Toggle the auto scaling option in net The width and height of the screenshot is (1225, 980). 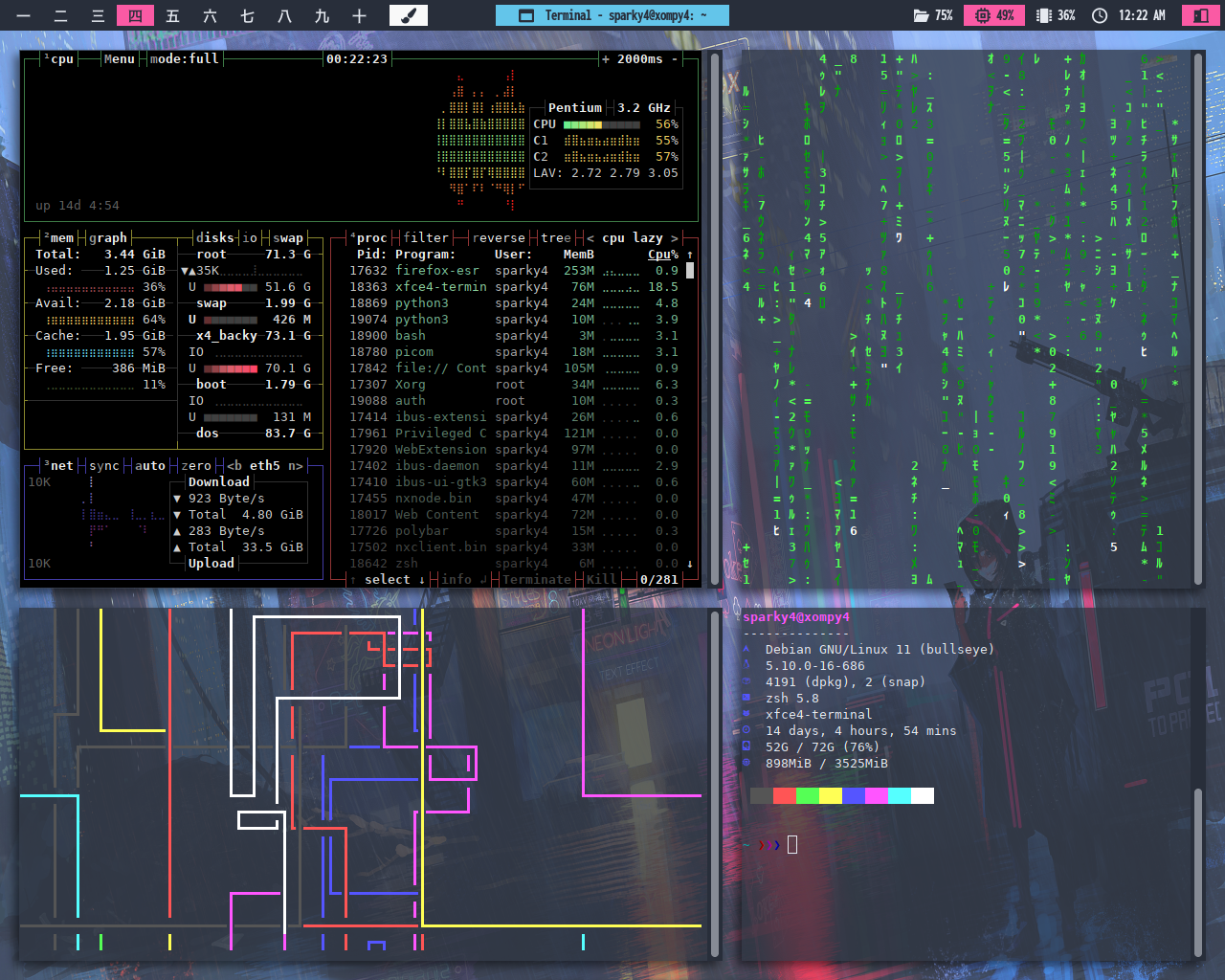149,466
